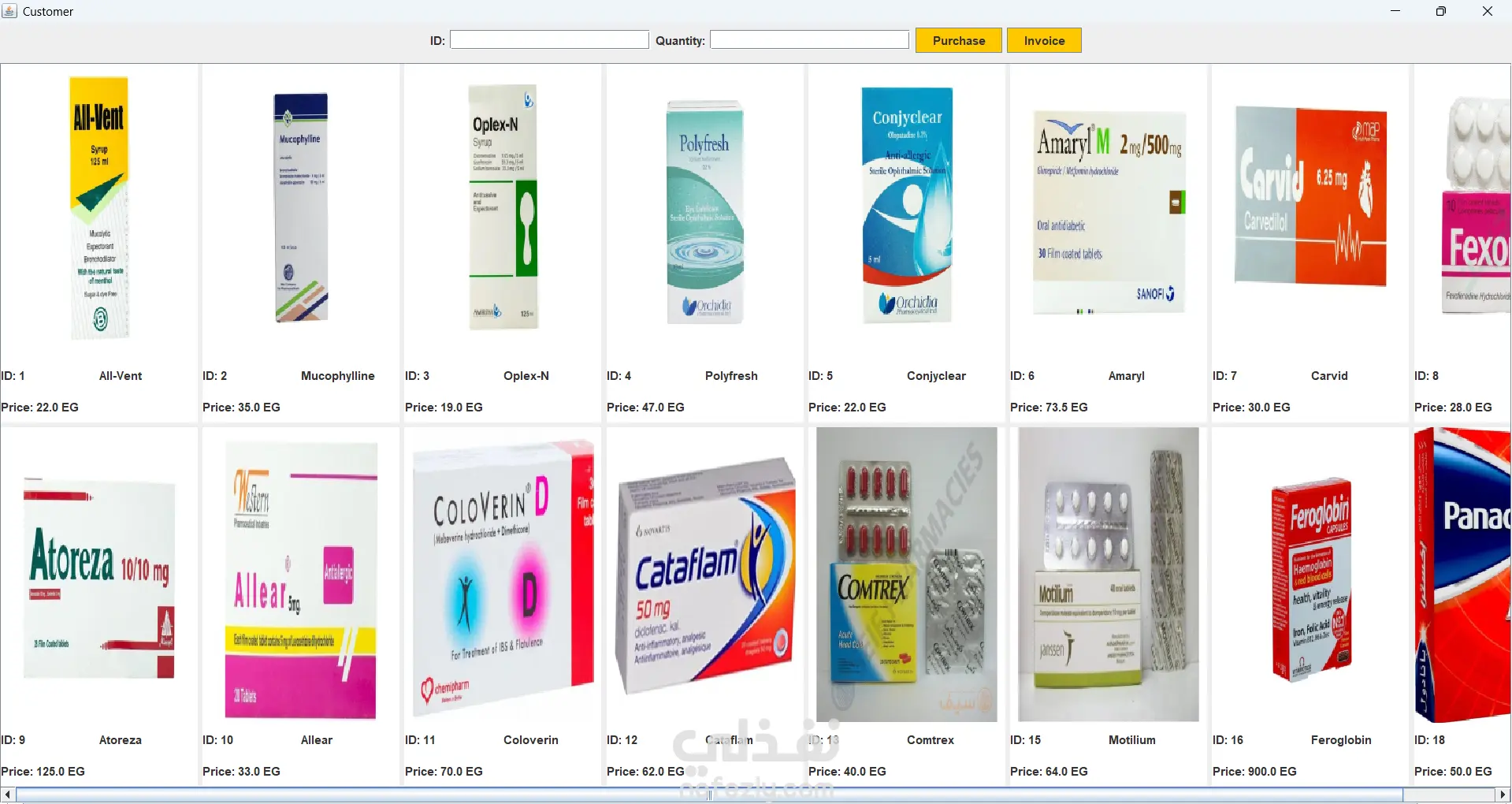Click the Polyfresh name label
Screen dimensions: 1512x804
pyautogui.click(x=731, y=376)
